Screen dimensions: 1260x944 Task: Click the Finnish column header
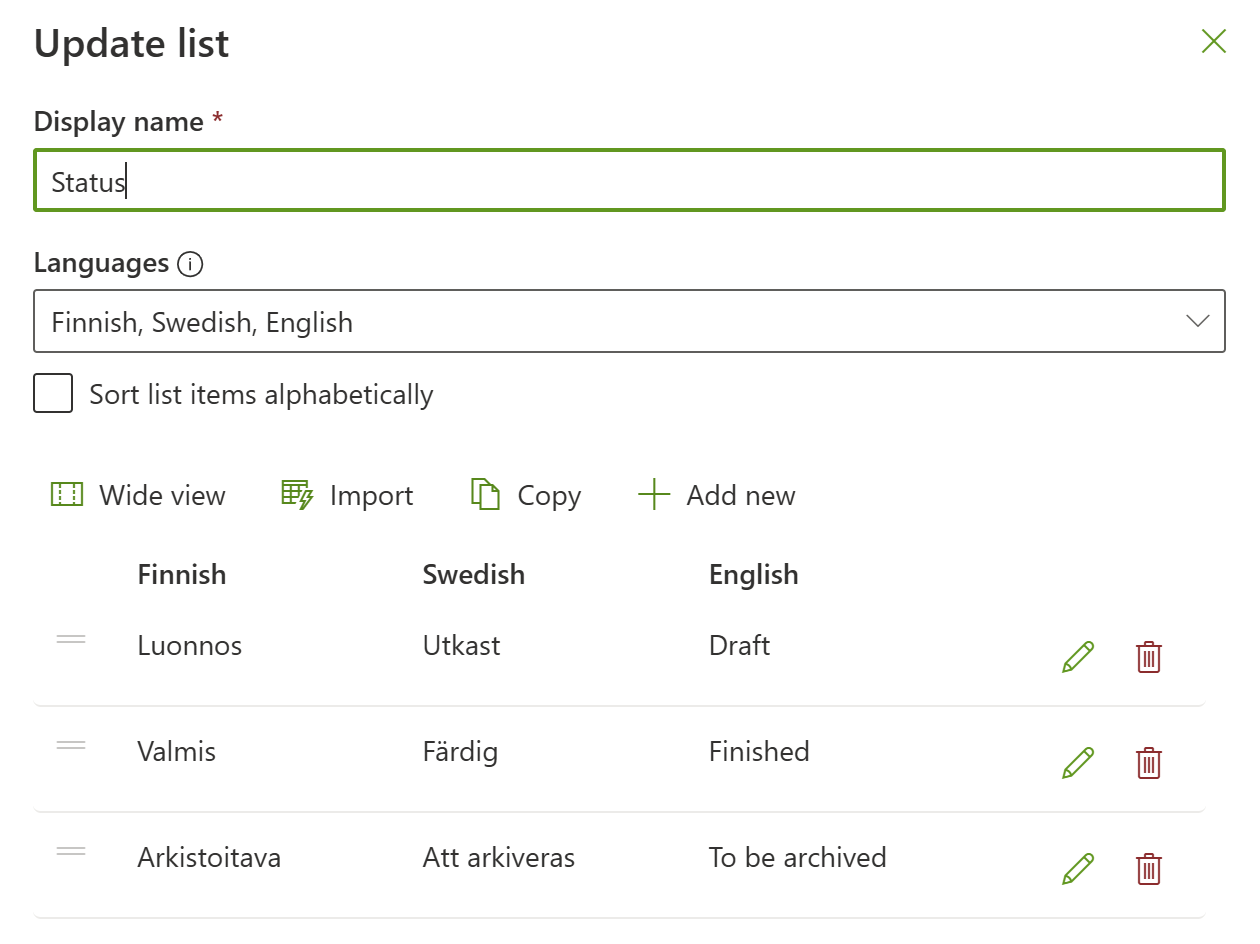point(182,575)
